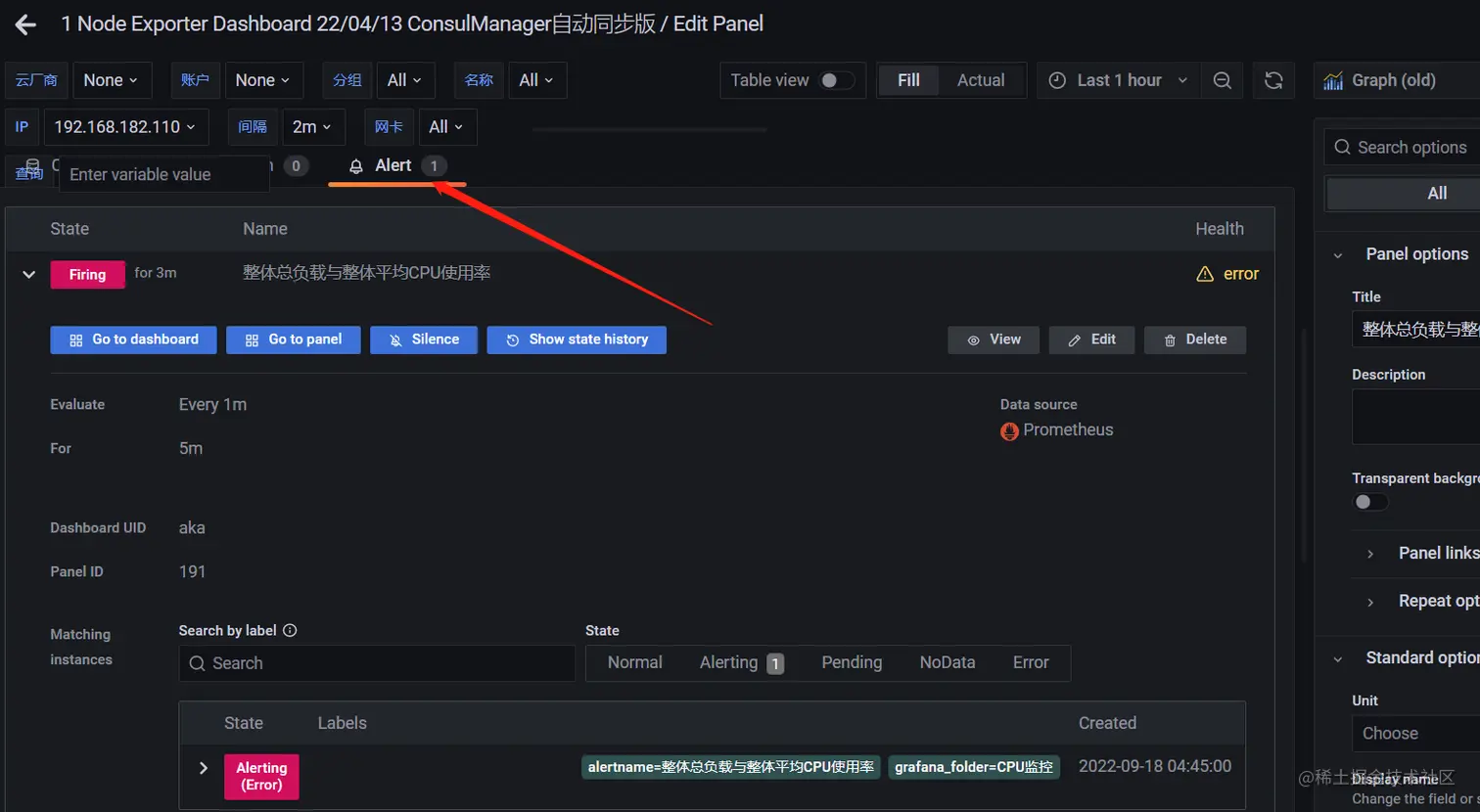This screenshot has width=1480, height=812.
Task: Click the bell icon on Alert tab
Action: coord(356,166)
